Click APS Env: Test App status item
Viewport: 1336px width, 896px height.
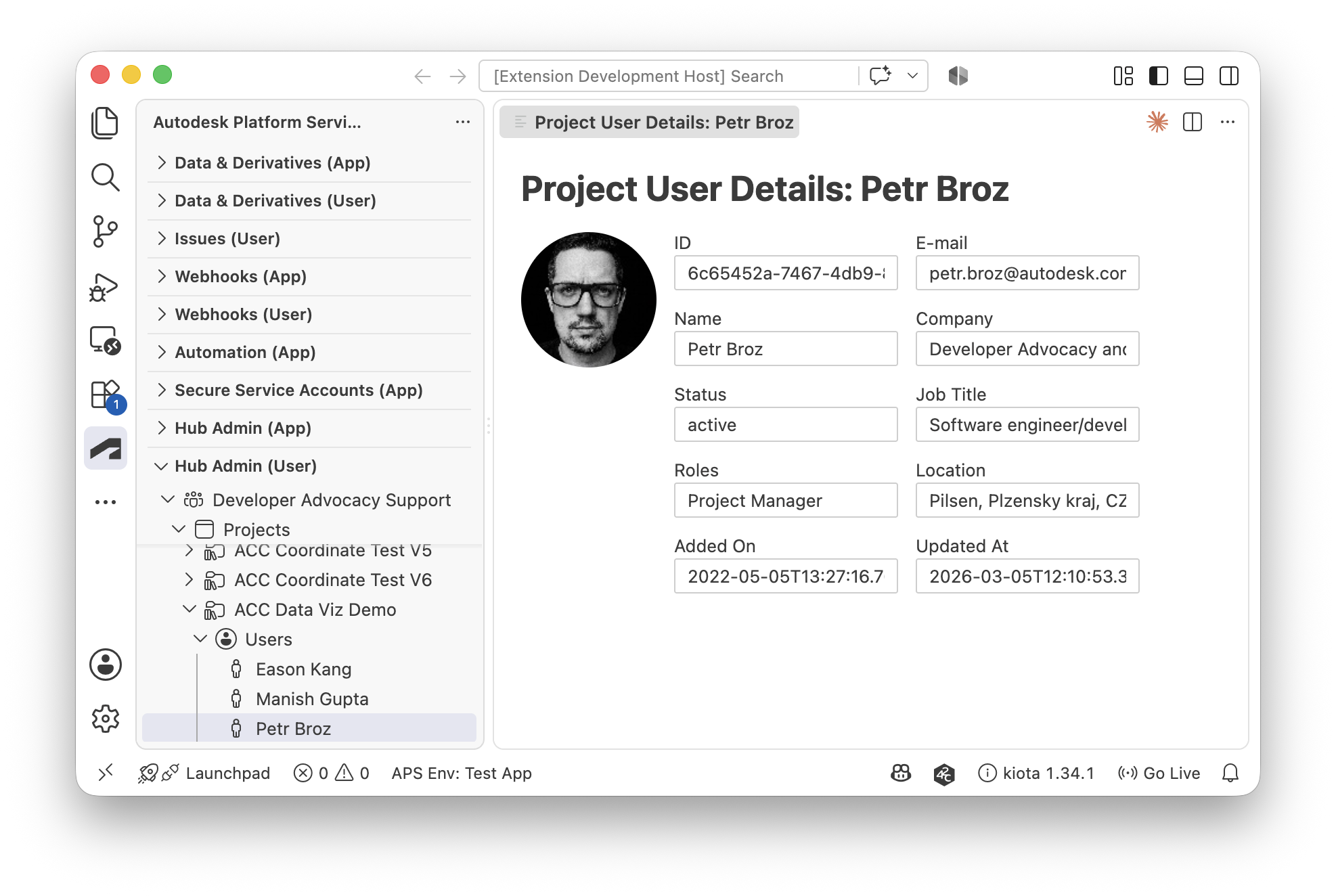(x=462, y=773)
